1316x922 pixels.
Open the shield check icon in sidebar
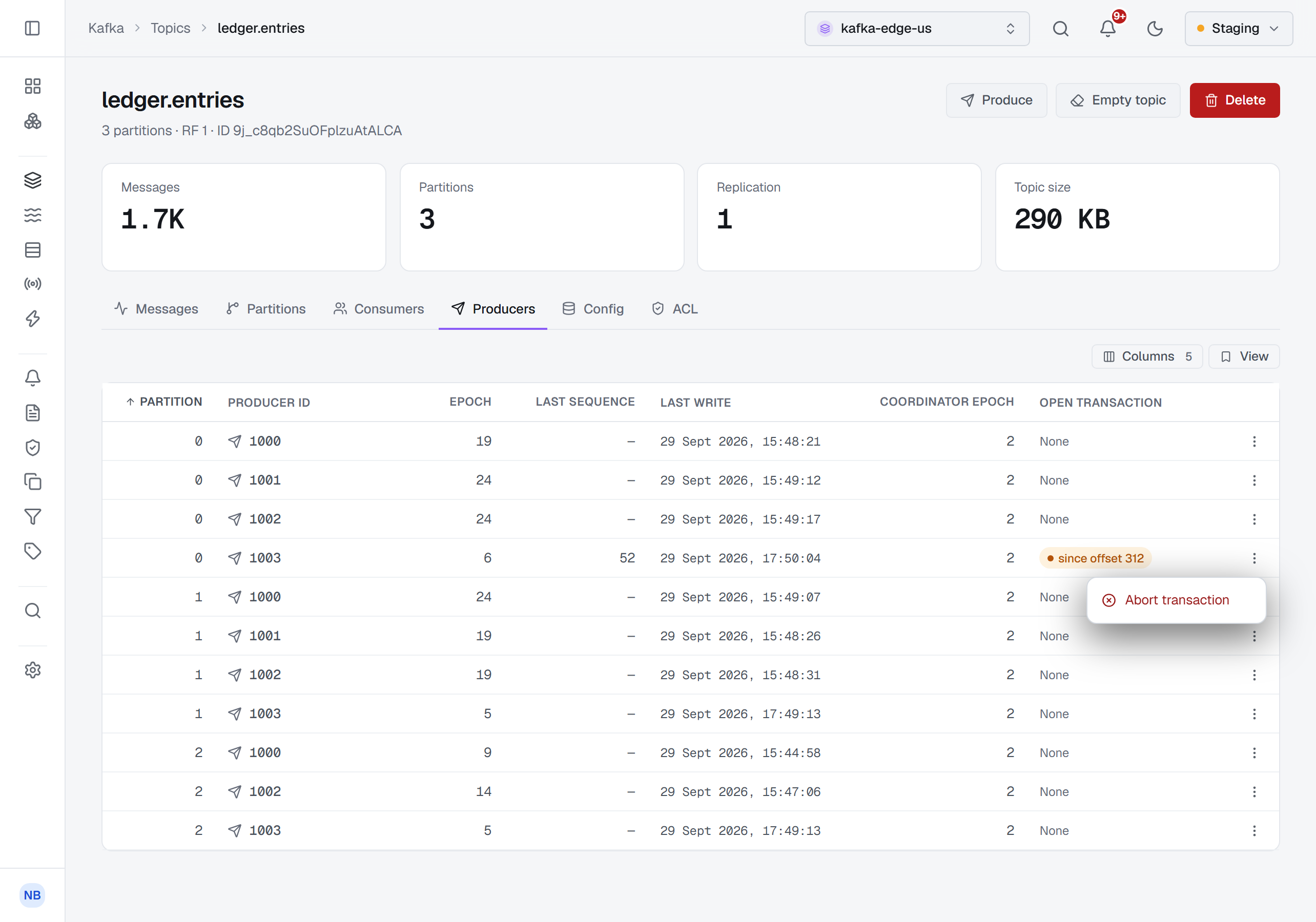tap(33, 448)
